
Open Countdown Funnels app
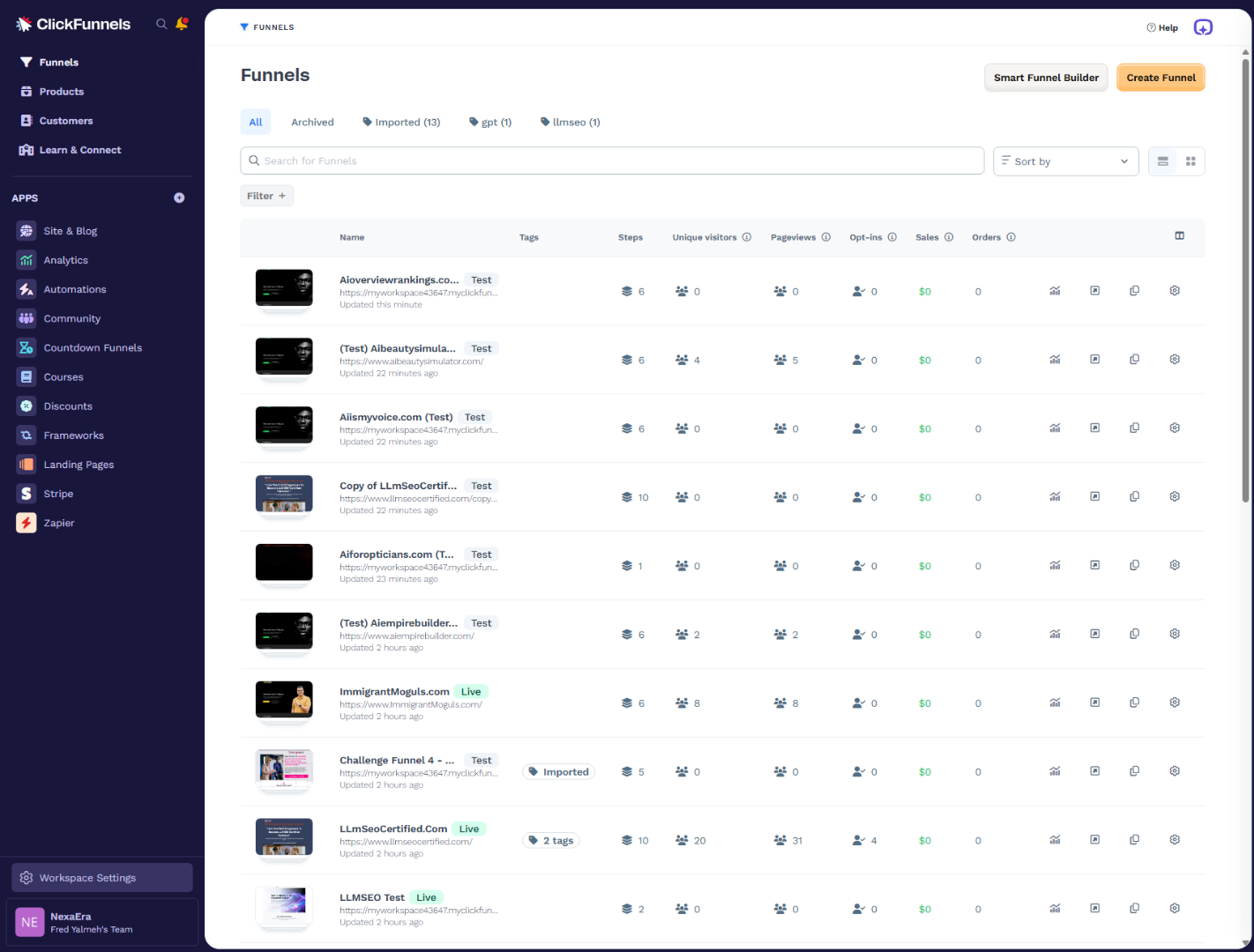93,346
